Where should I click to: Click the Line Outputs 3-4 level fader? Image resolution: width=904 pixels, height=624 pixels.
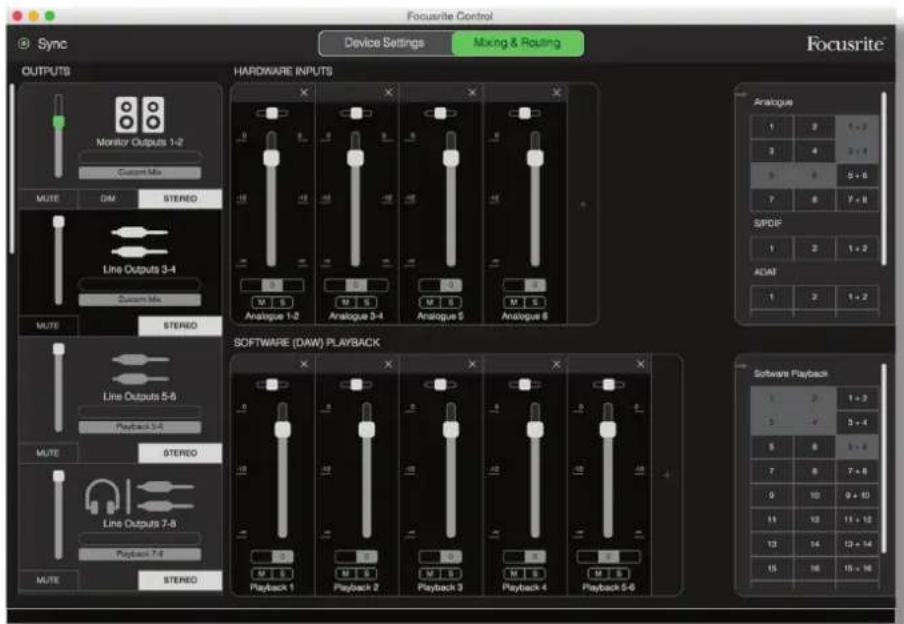[x=58, y=260]
